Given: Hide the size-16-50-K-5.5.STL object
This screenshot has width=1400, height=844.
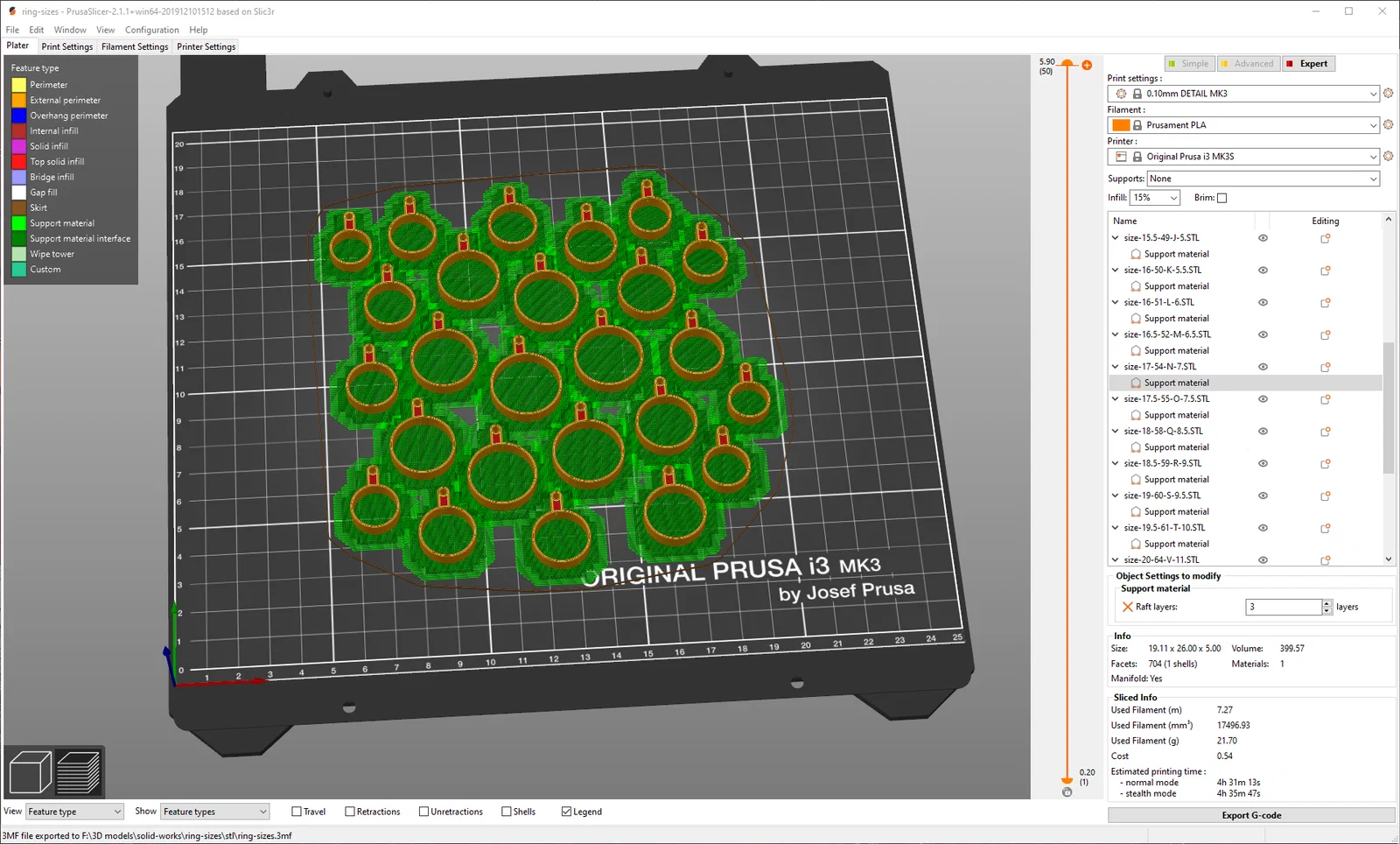Looking at the screenshot, I should tap(1263, 271).
